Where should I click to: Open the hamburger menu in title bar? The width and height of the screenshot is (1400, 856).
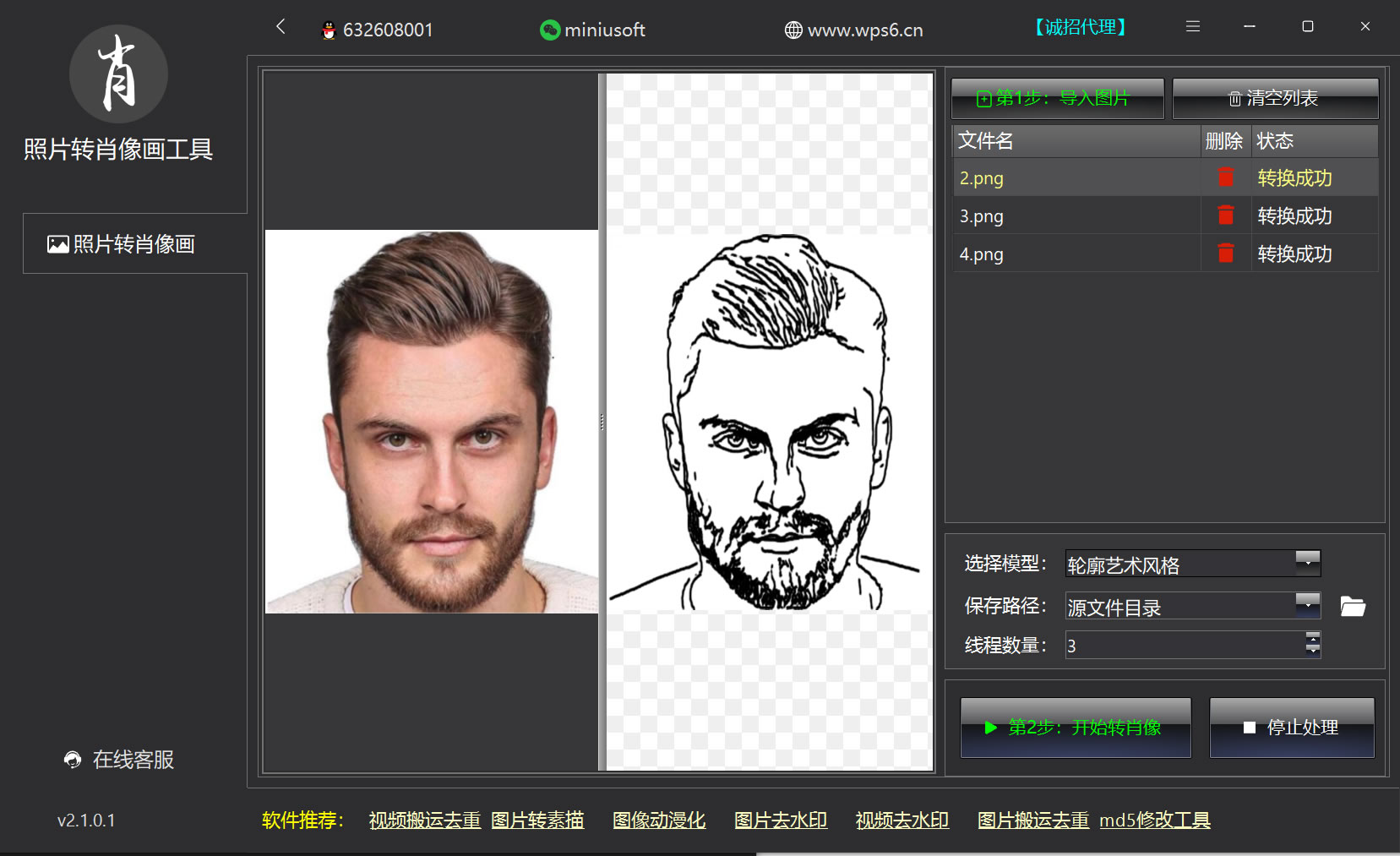pos(1192,27)
